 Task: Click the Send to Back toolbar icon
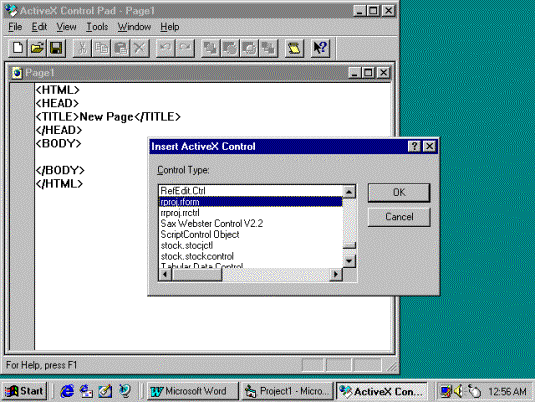click(x=269, y=48)
